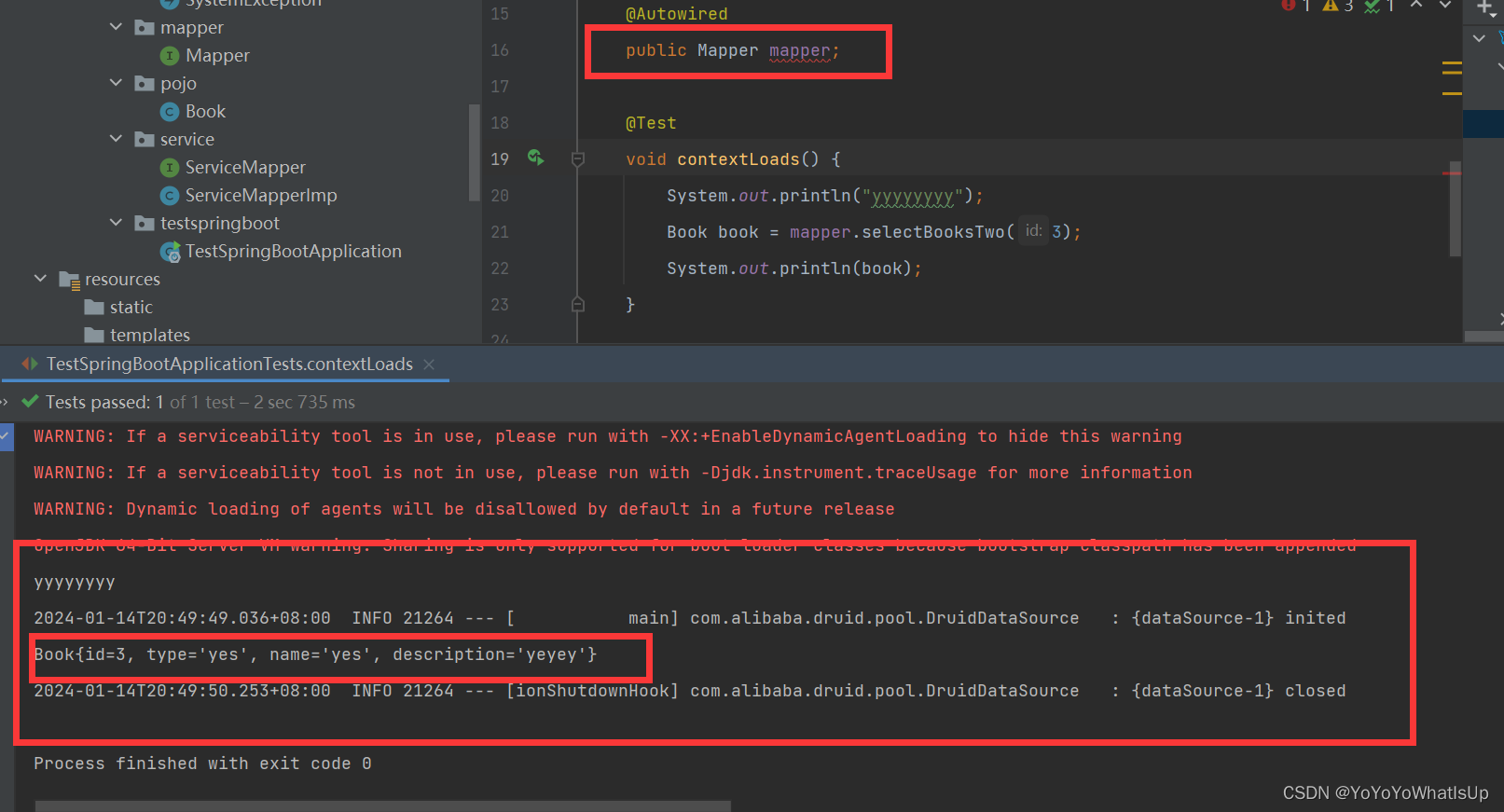Open TestSpringBootApplication class in tree
The image size is (1504, 812).
(x=293, y=251)
